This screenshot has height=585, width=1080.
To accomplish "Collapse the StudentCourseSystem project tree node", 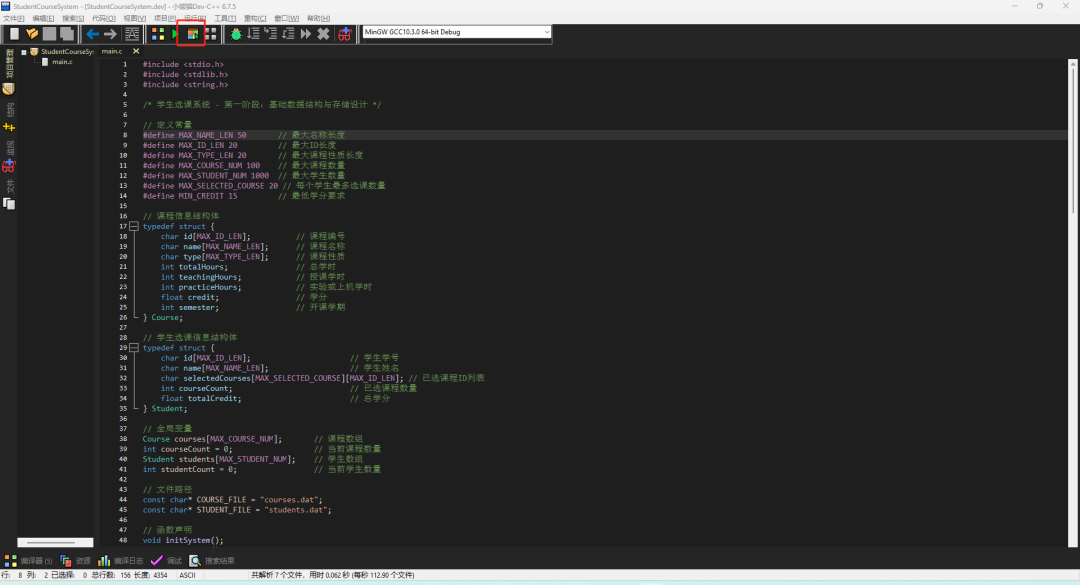I will tap(24, 51).
